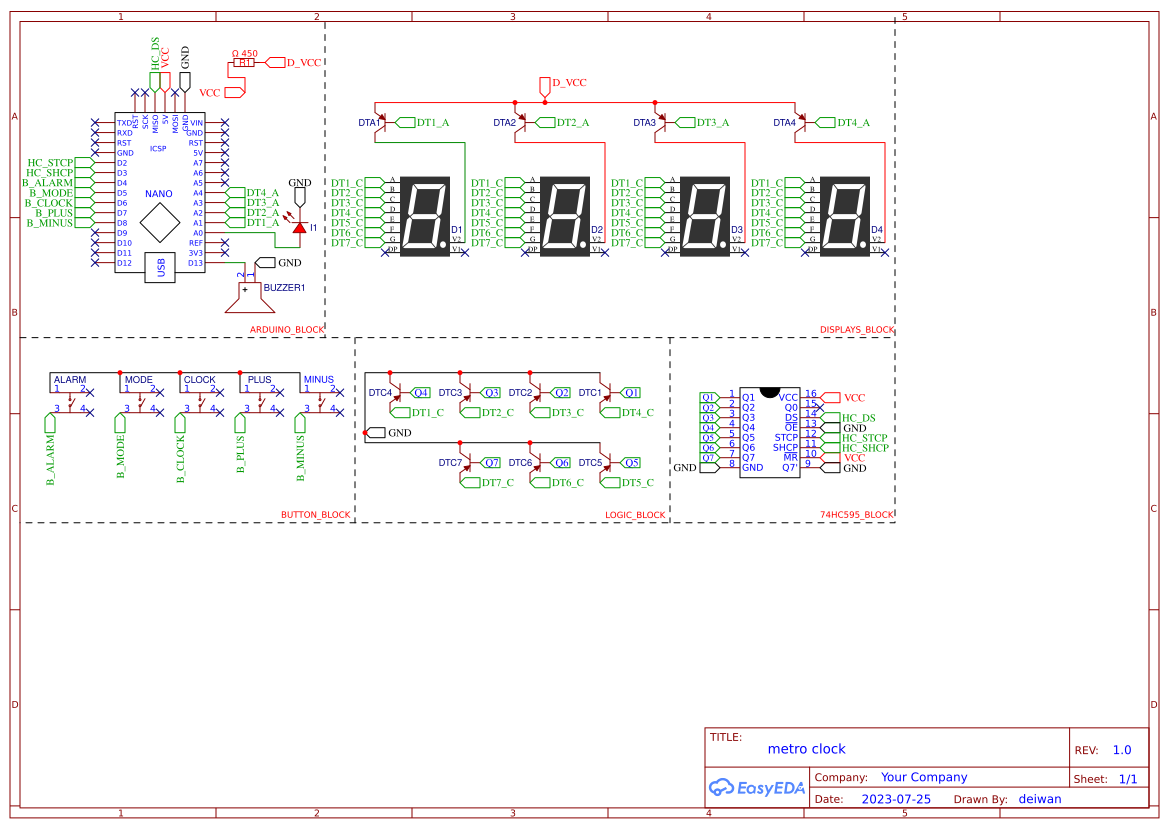The width and height of the screenshot is (1169, 829).
Task: Click the USB connector symbol on the Arduino
Action: 162,268
